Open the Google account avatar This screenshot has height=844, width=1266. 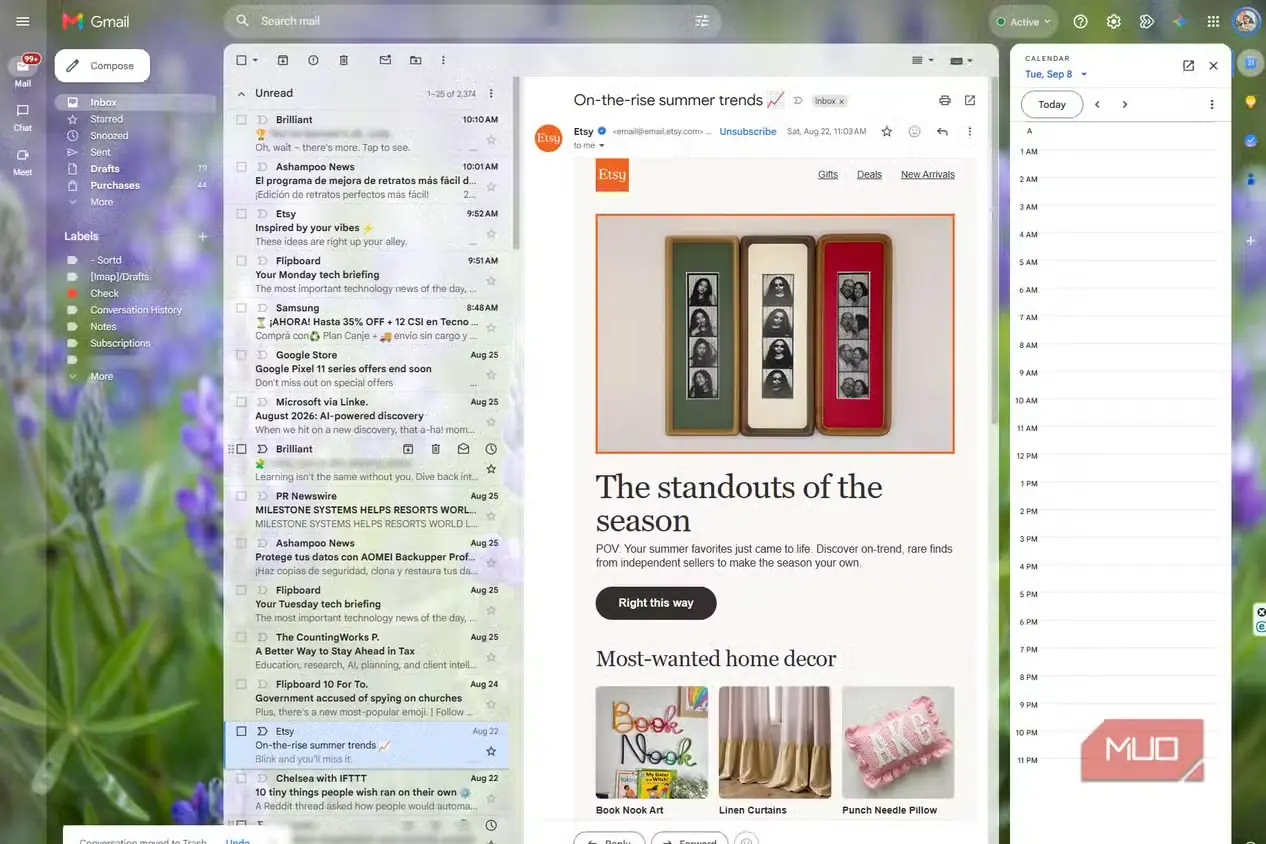tap(1246, 21)
